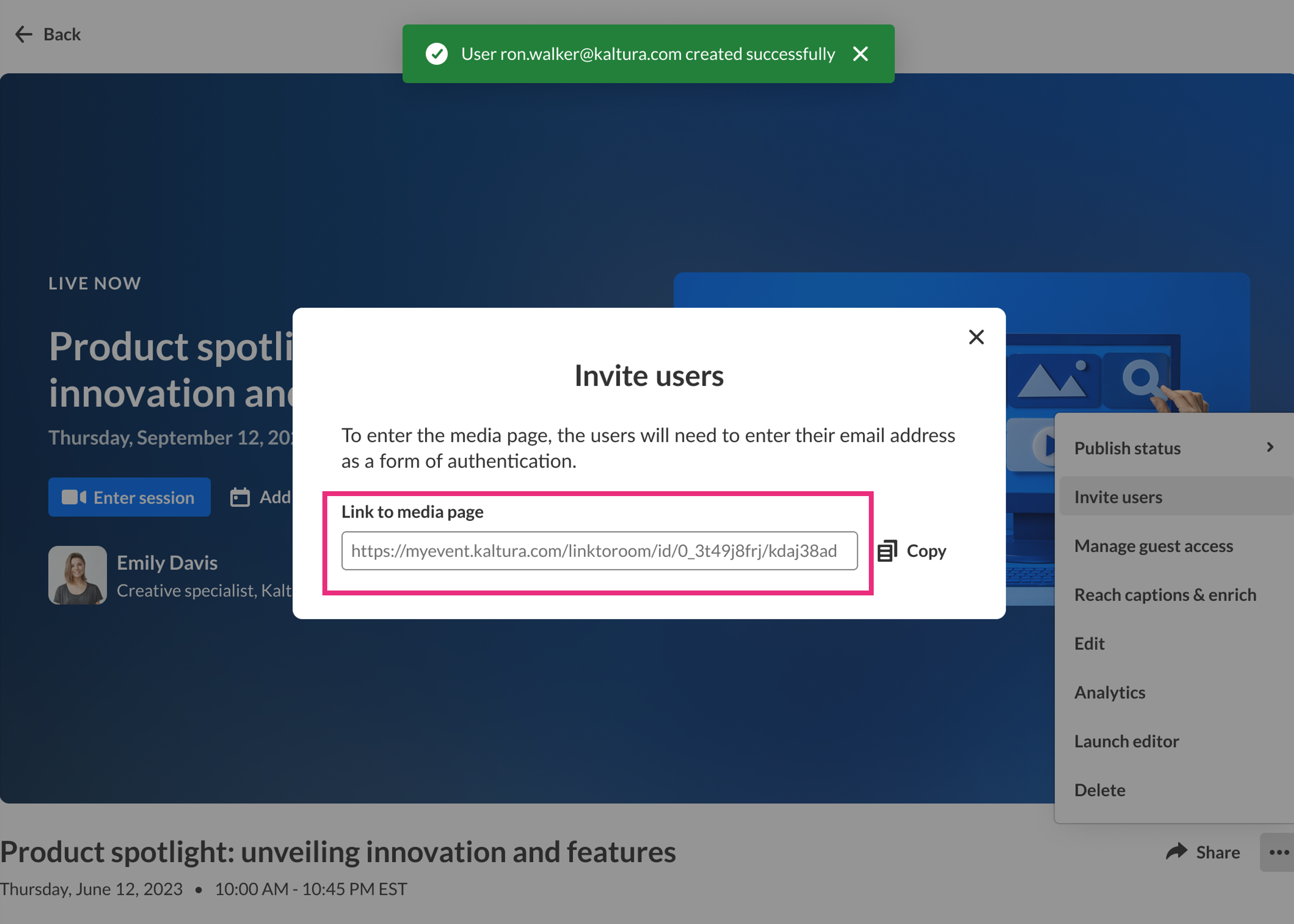This screenshot has height=924, width=1294.
Task: Click the media page link field
Action: tap(599, 551)
